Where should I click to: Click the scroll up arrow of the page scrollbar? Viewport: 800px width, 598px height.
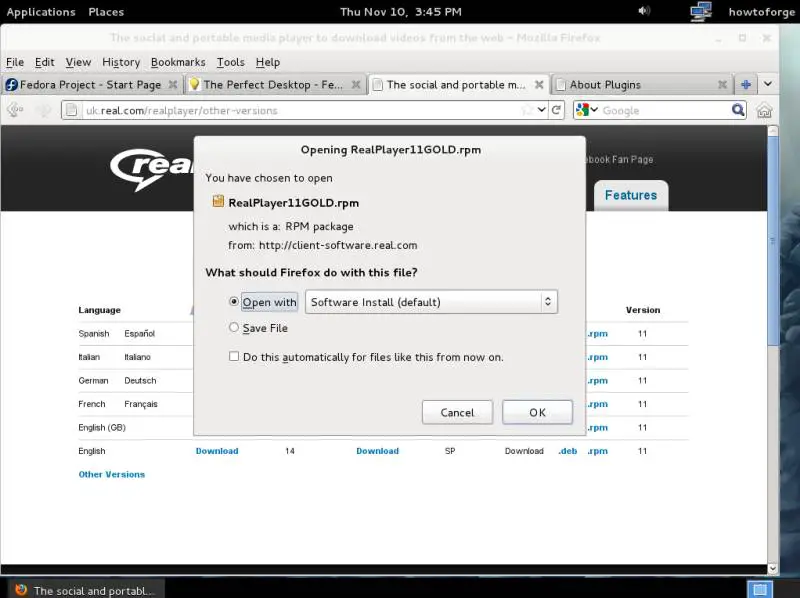(773, 131)
